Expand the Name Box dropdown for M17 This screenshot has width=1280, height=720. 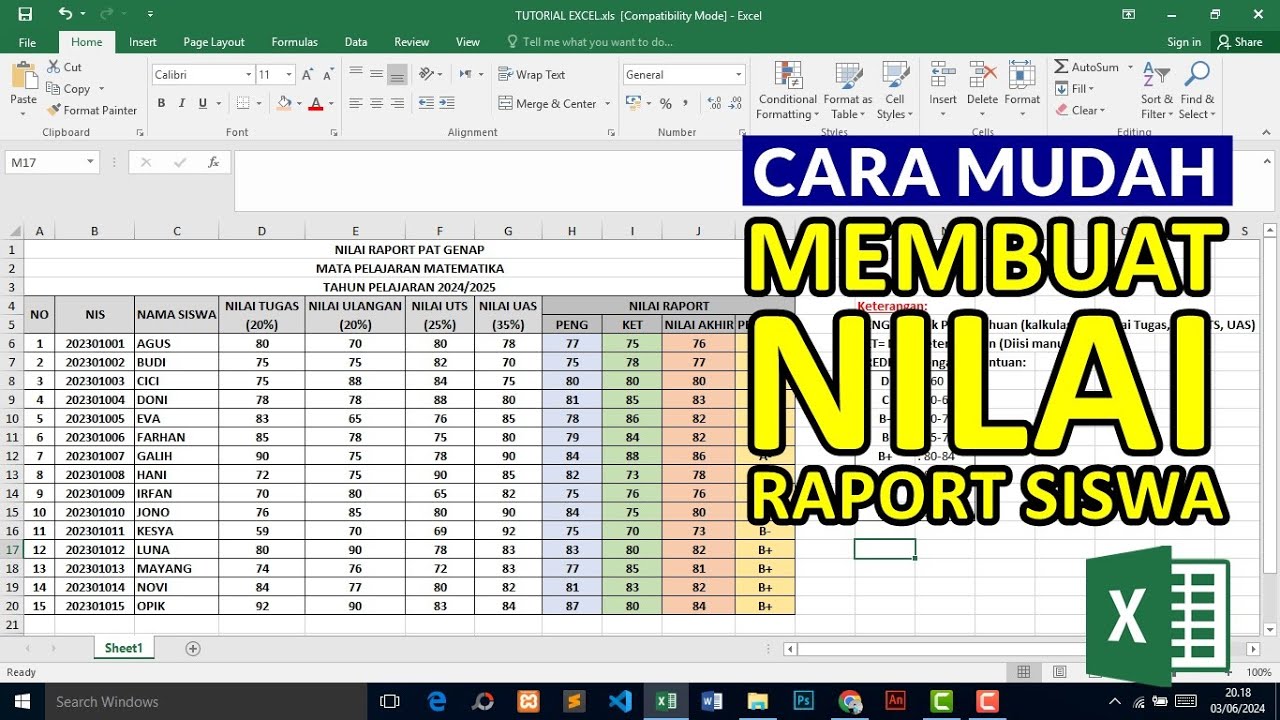pyautogui.click(x=90, y=162)
